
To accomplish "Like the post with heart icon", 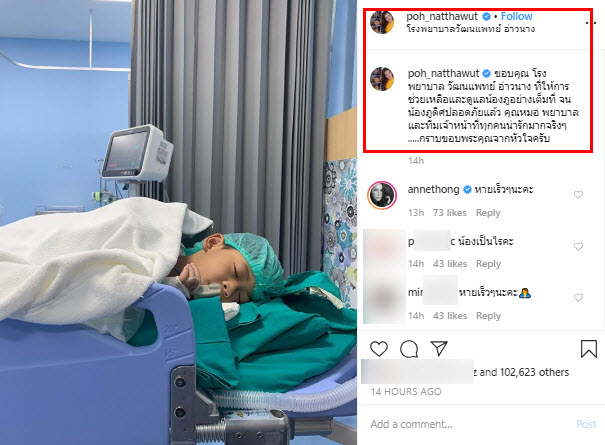I will tap(379, 349).
